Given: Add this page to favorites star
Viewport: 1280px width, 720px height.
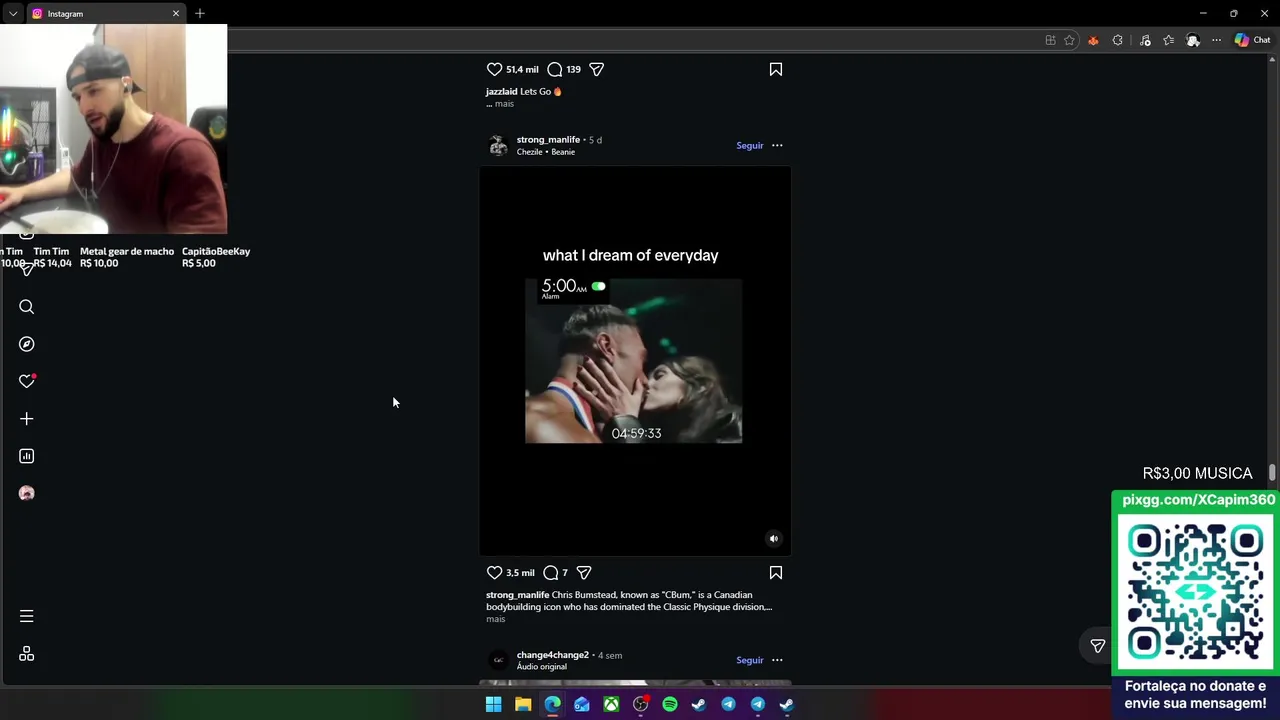Looking at the screenshot, I should click(1069, 40).
